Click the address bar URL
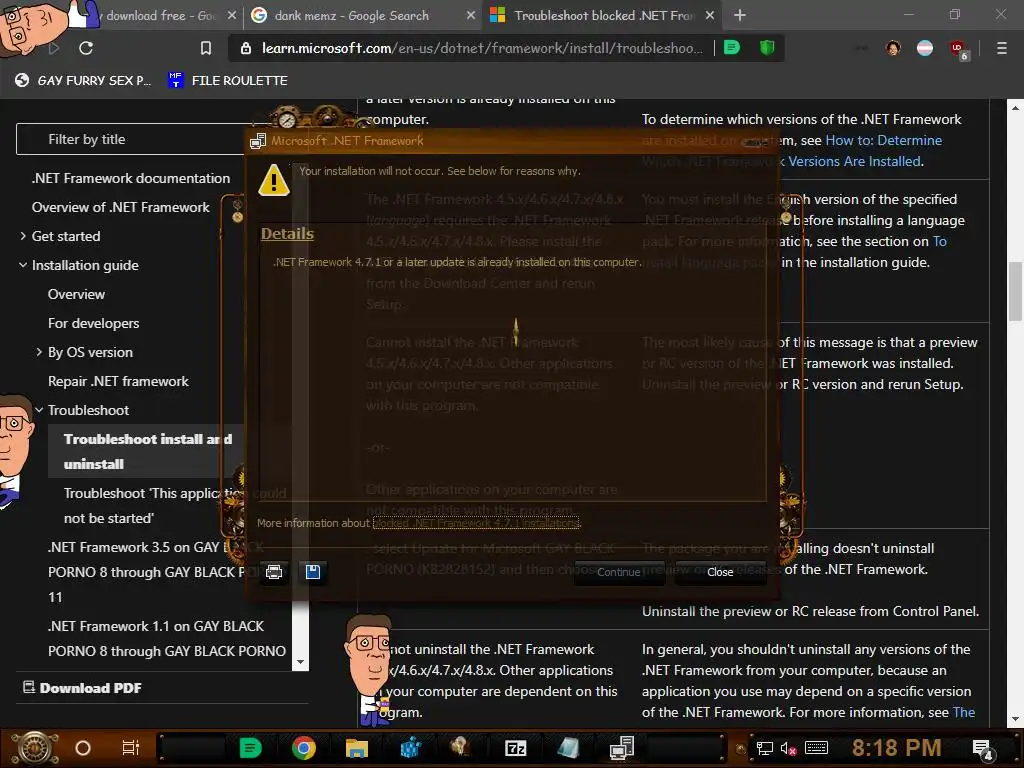Viewport: 1024px width, 768px height. (482, 48)
